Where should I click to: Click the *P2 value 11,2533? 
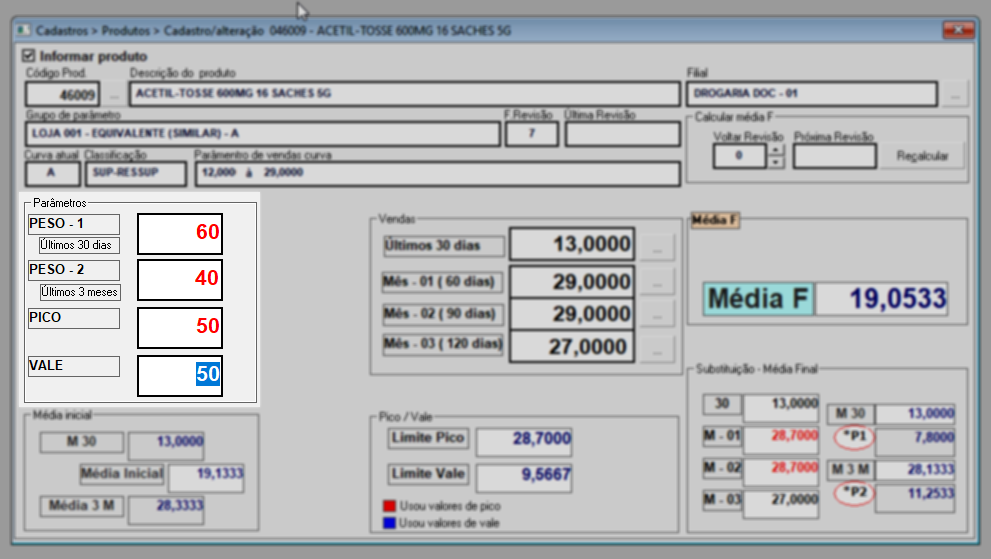[x=915, y=498]
